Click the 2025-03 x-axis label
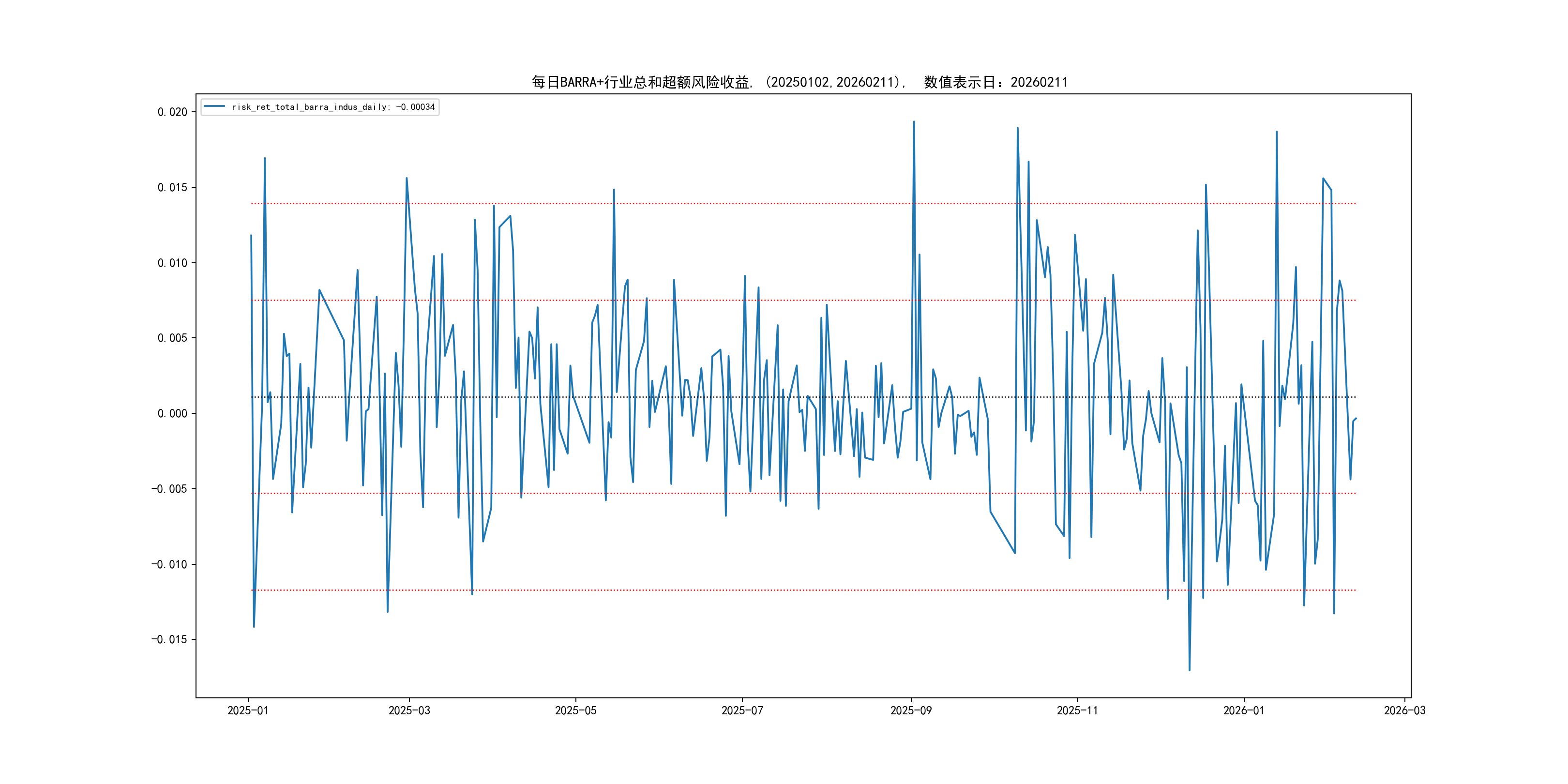The height and width of the screenshot is (784, 1568). (x=409, y=710)
